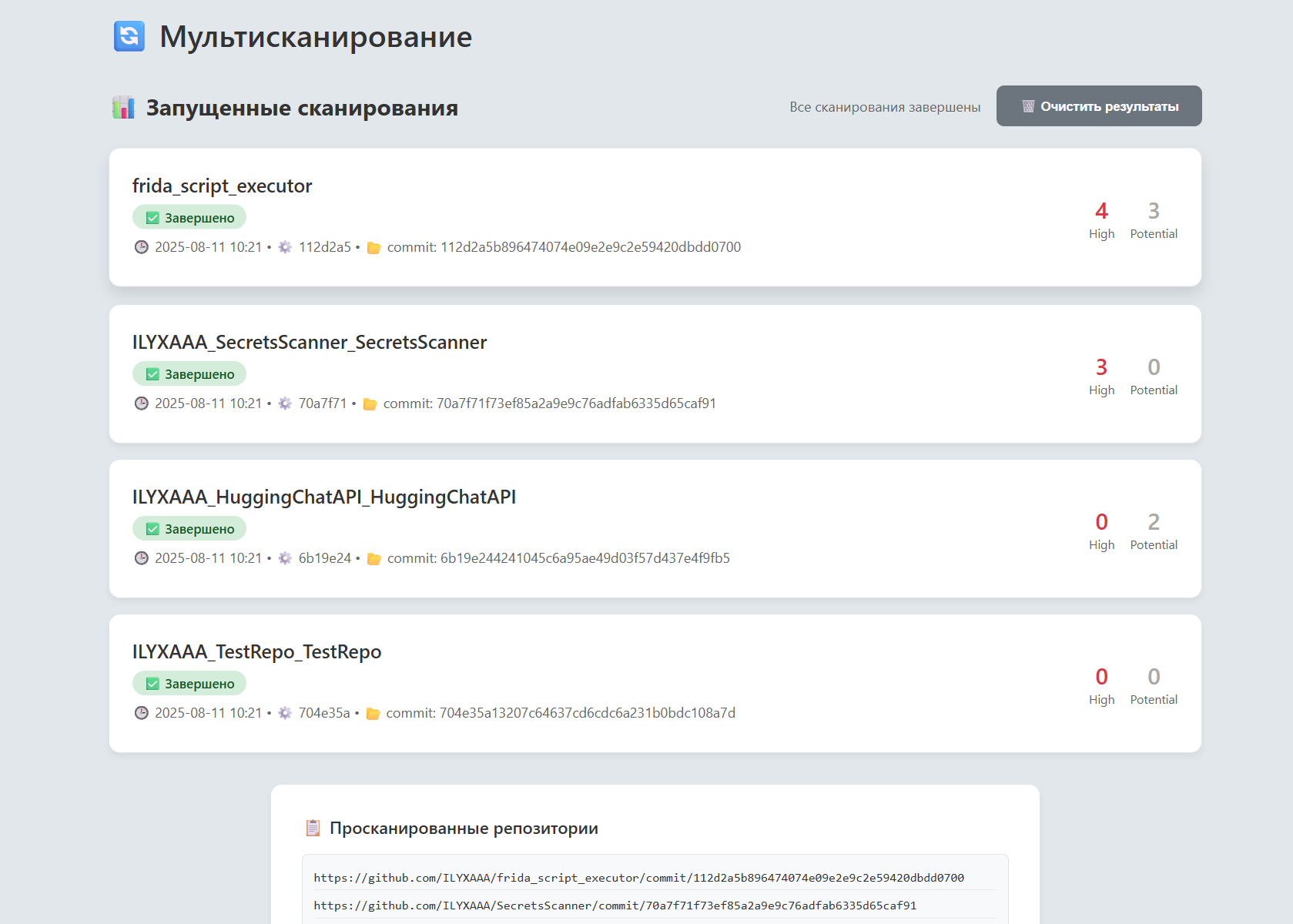Select the ILYXAAA_HuggingChatAPI_HuggingChatAPI scan title
Viewport: 1293px width, 924px height.
(323, 497)
